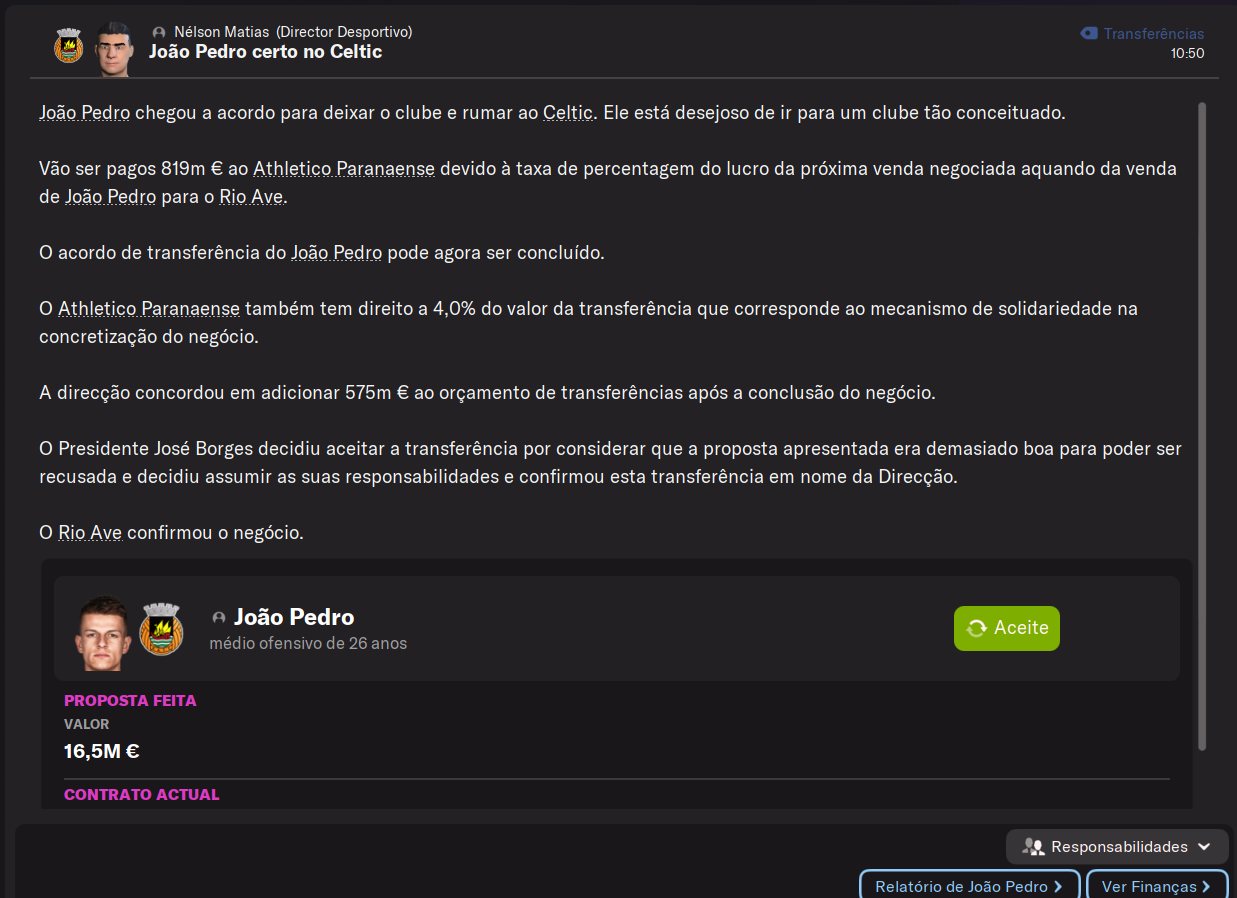Click the Transferências tag icon
The width and height of the screenshot is (1237, 898).
coord(1089,33)
